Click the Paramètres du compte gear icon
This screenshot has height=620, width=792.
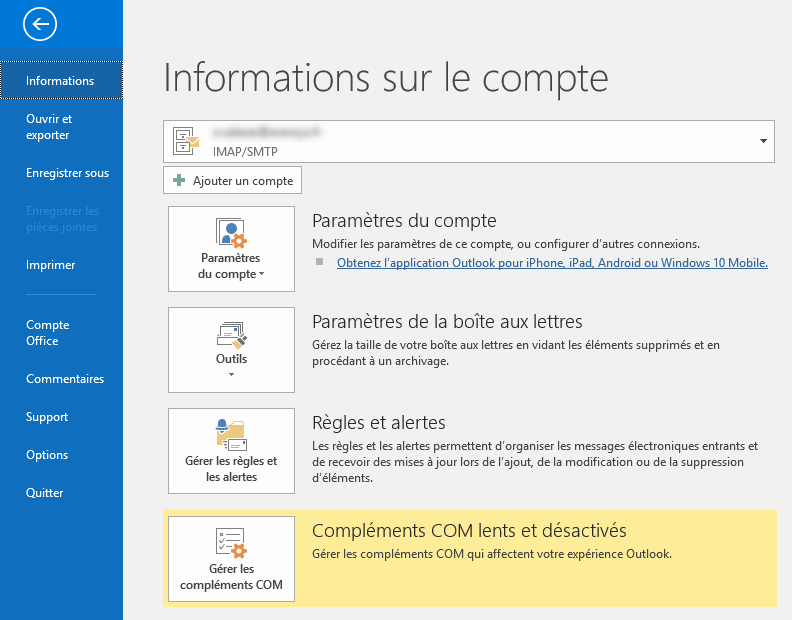[231, 233]
